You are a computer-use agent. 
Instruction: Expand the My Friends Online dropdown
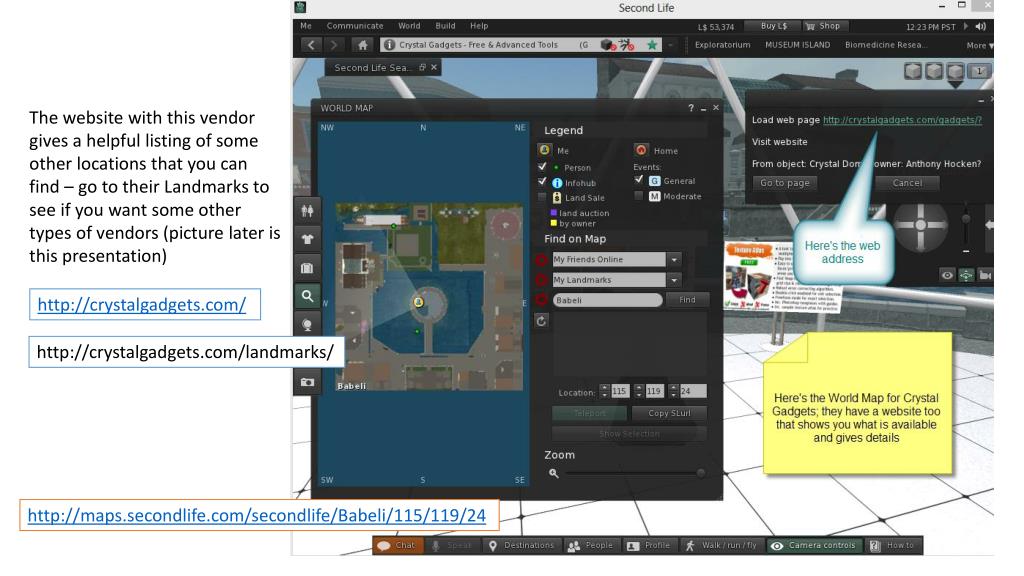click(x=674, y=258)
